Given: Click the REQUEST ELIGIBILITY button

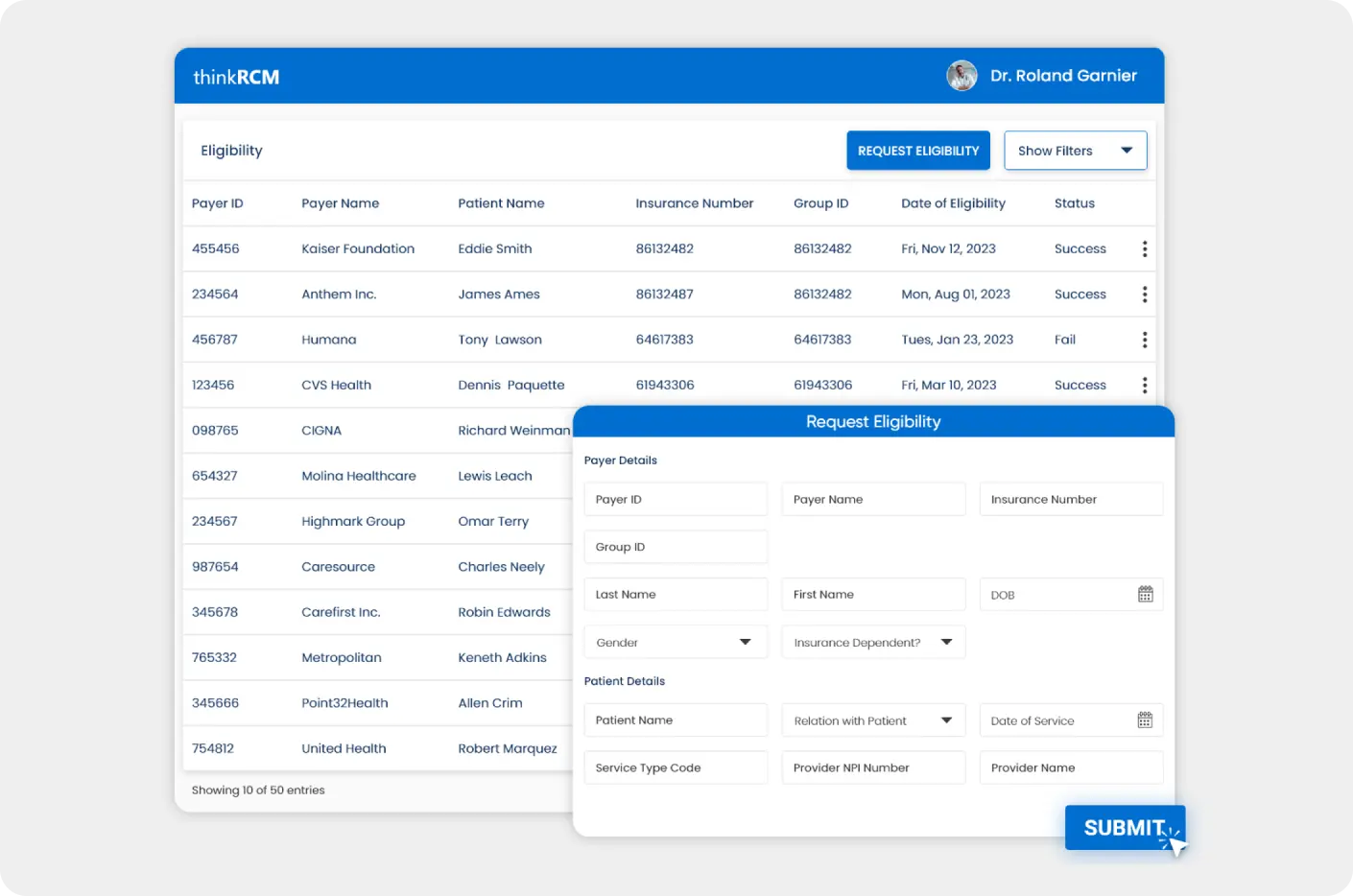Looking at the screenshot, I should [917, 150].
